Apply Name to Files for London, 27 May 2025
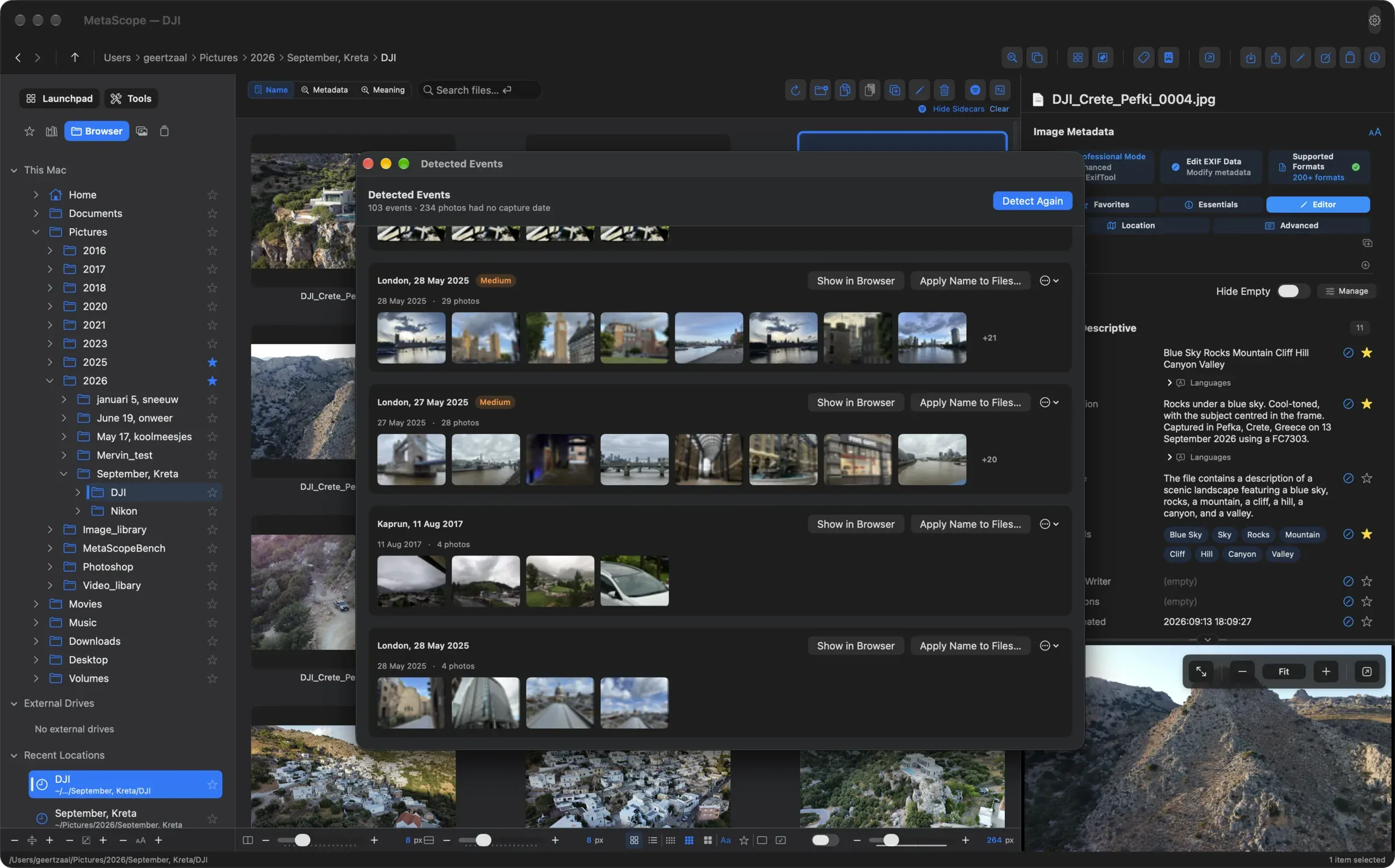The height and width of the screenshot is (868, 1395). [970, 402]
